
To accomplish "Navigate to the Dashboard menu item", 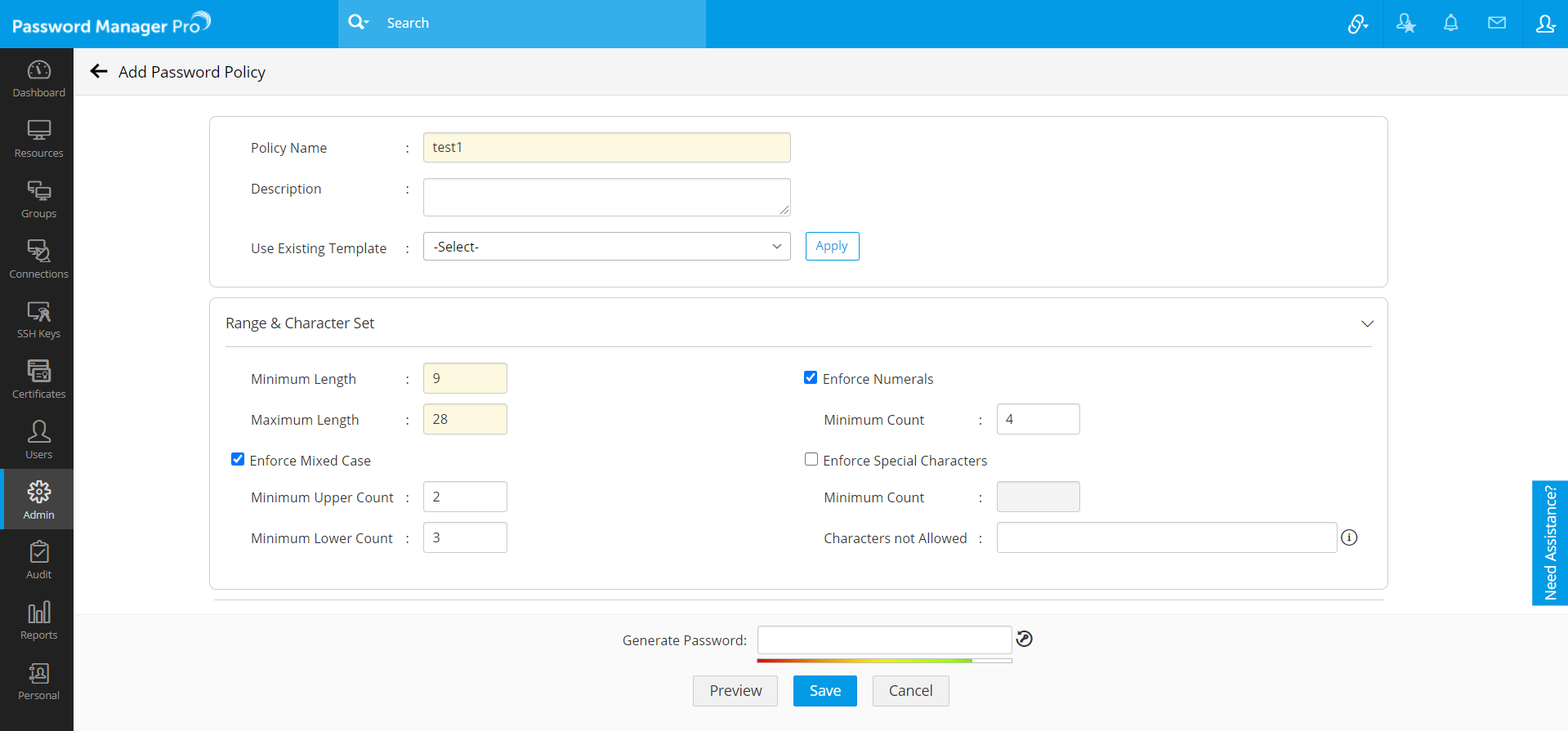I will 38,78.
